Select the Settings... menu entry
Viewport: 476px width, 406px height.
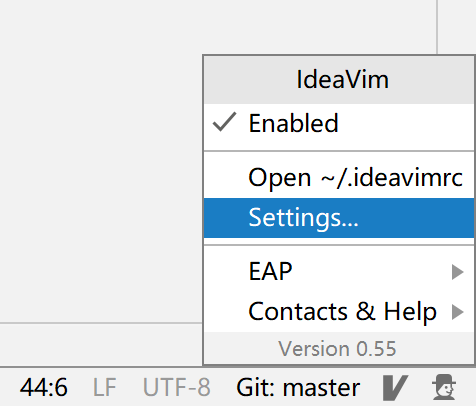(x=339, y=218)
